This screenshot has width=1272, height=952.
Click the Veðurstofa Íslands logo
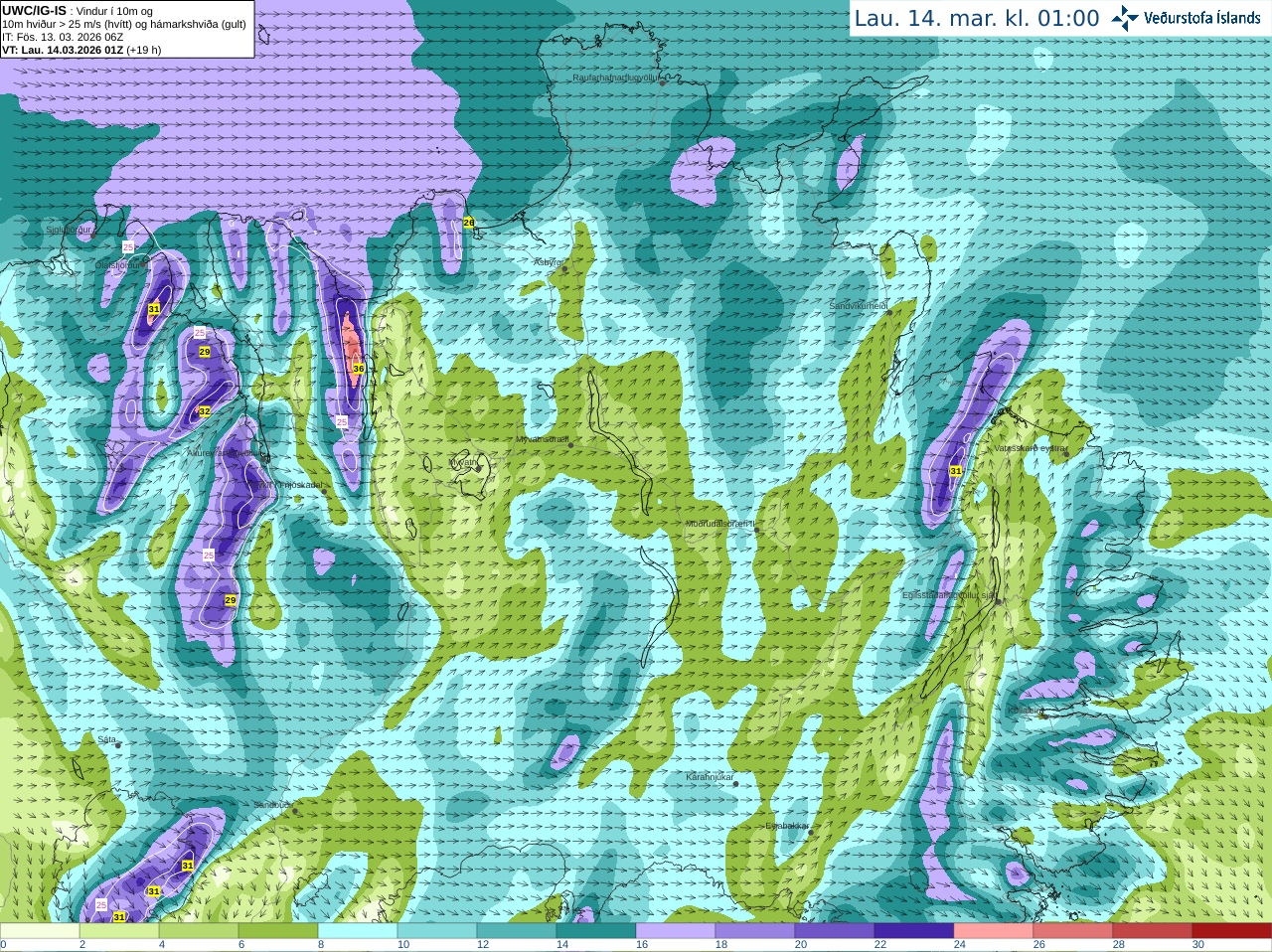coord(1186,18)
